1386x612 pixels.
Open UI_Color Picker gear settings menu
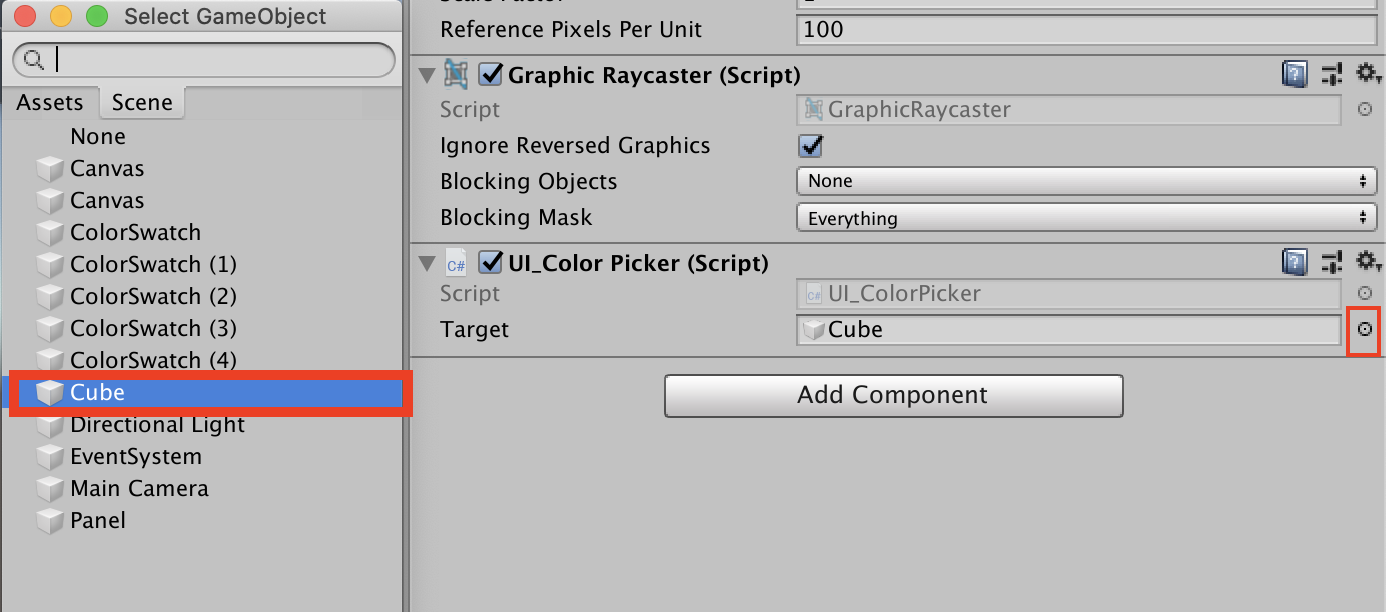tap(1367, 261)
